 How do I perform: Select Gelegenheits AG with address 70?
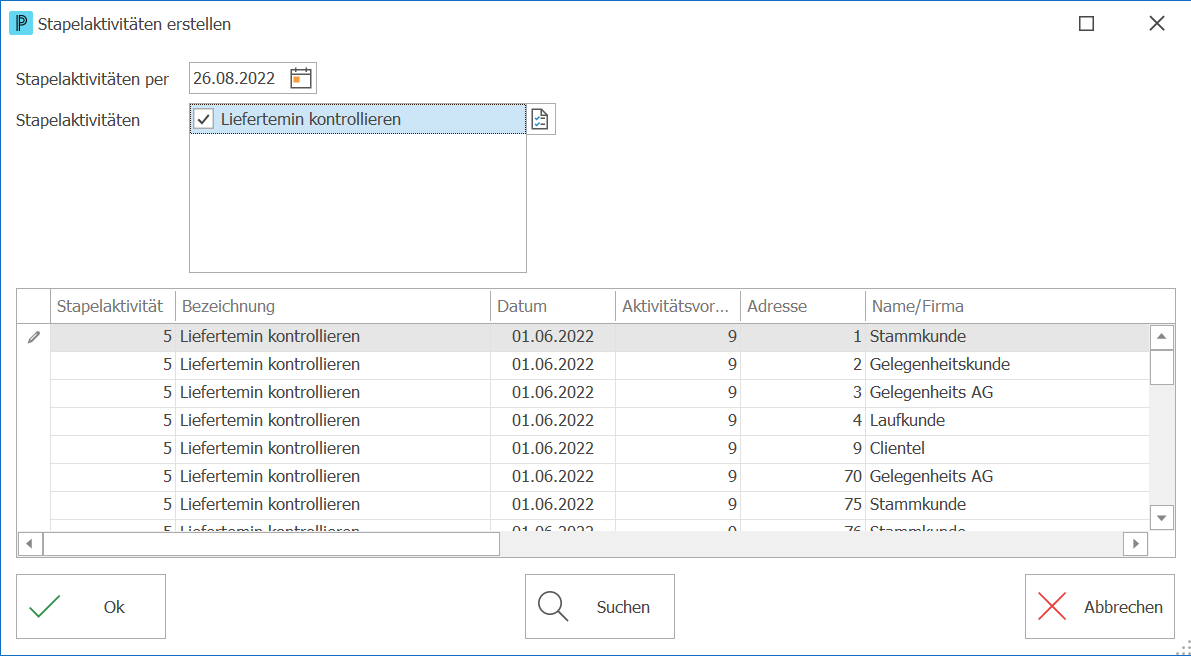tap(600, 477)
